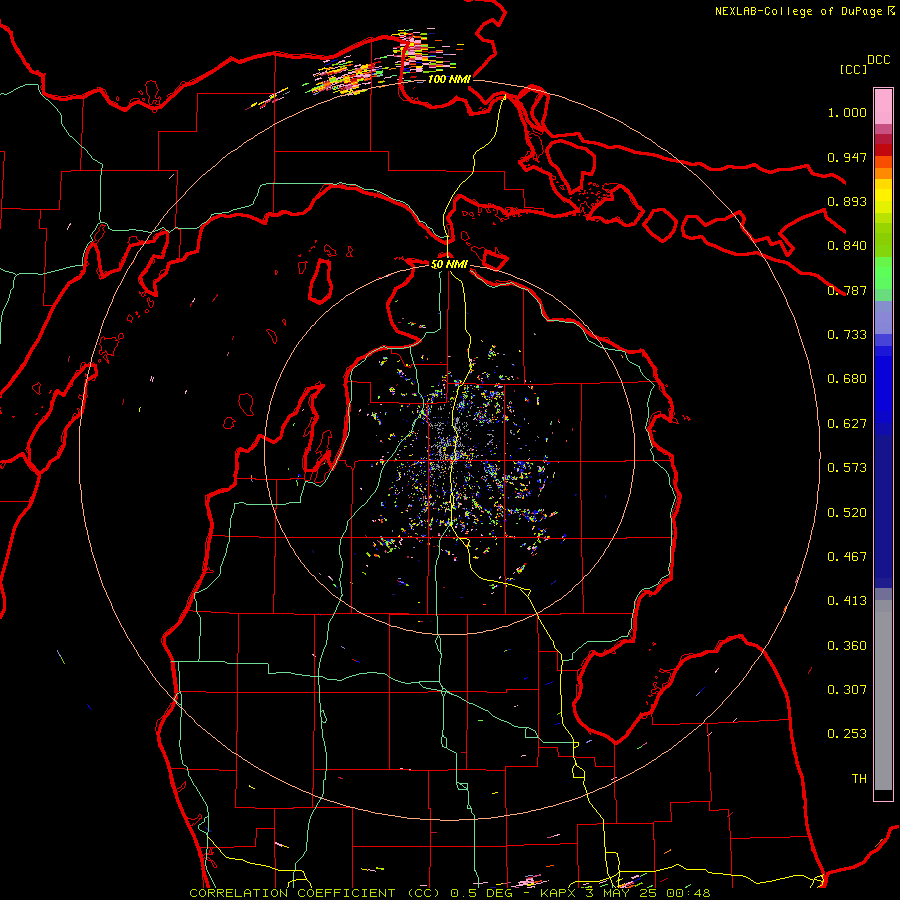Click the 50 NMI range ring label
The image size is (900, 900).
tap(449, 264)
